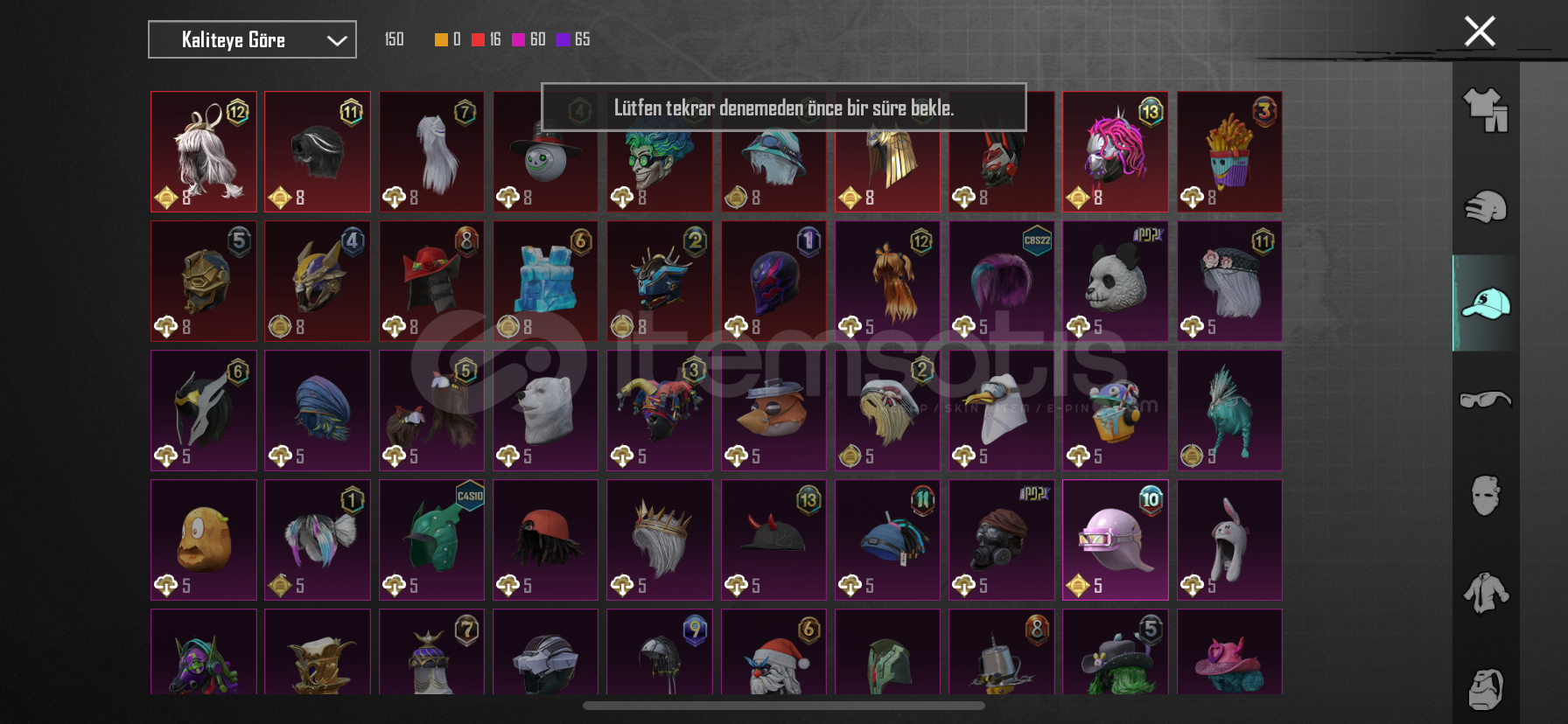This screenshot has width=1568, height=724.
Task: Open the glasses category icon
Action: (x=1486, y=400)
